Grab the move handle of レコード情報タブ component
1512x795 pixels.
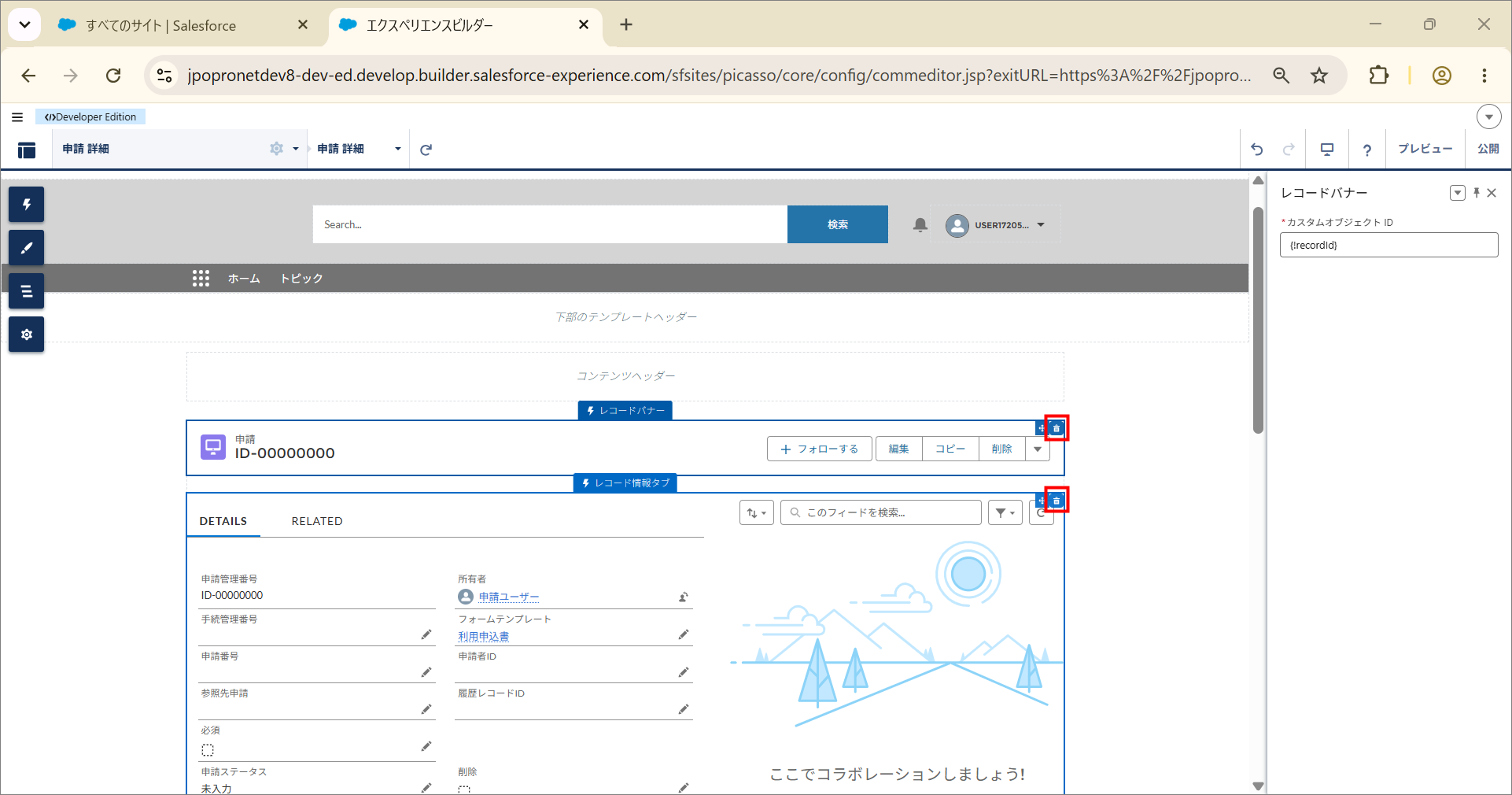point(1042,501)
